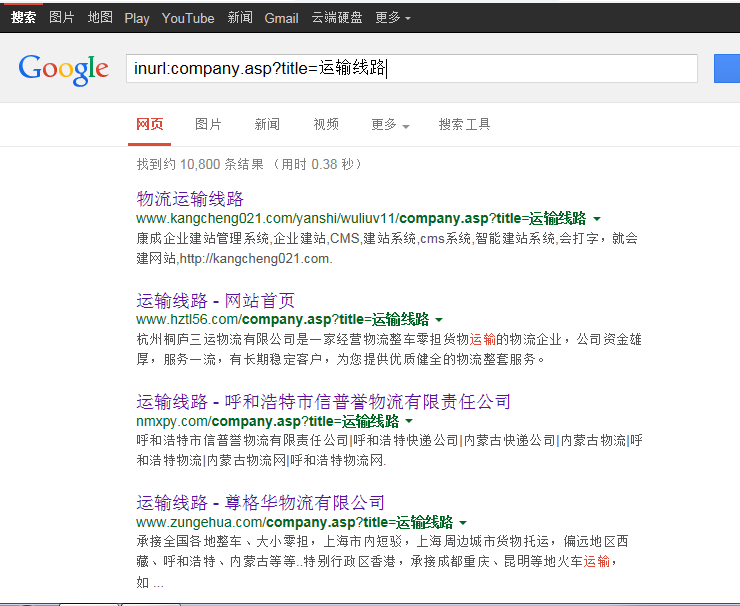
Task: Click the www.hztl56.com green URL text
Action: tap(282, 320)
